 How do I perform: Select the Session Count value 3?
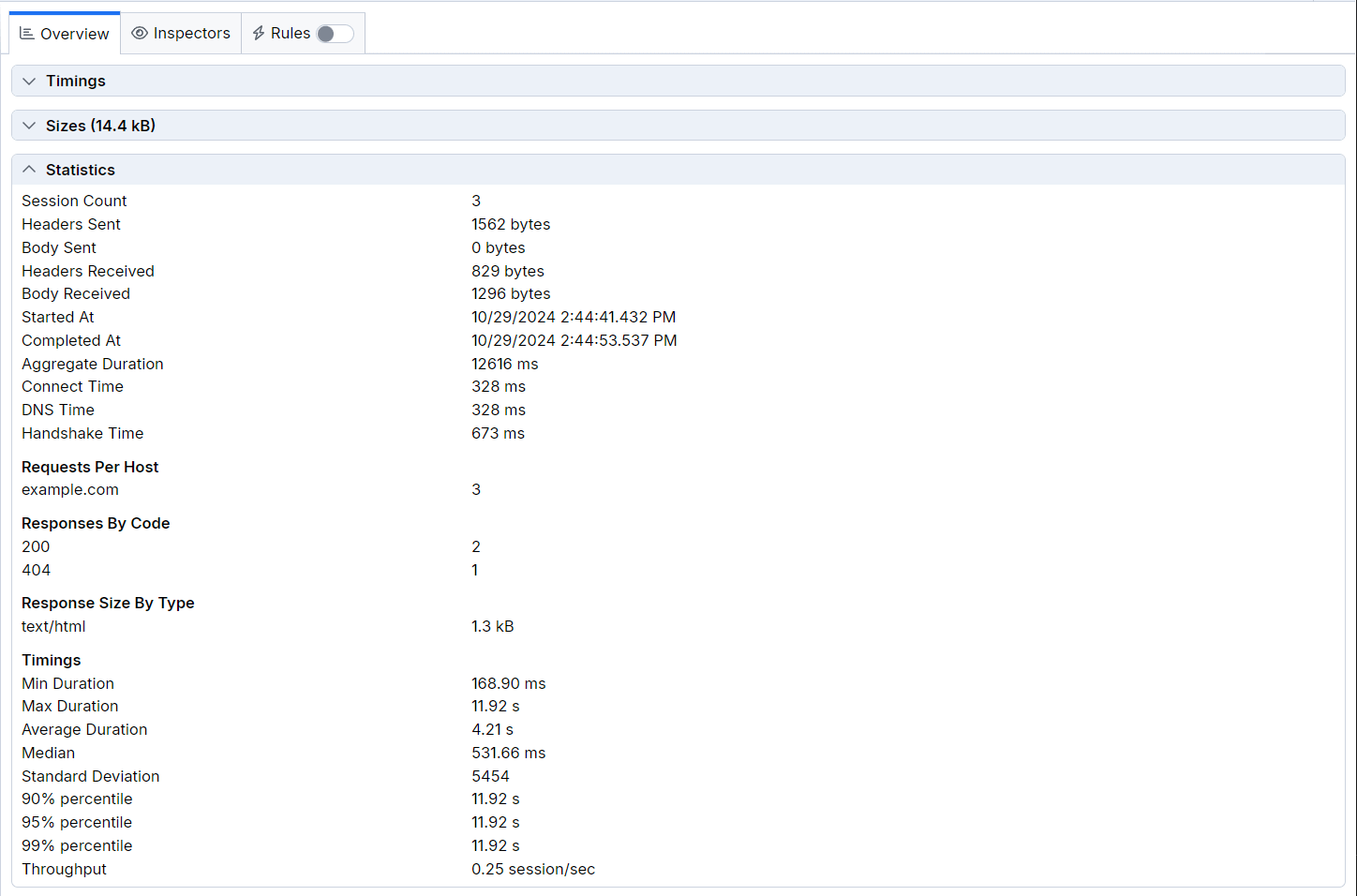point(476,201)
